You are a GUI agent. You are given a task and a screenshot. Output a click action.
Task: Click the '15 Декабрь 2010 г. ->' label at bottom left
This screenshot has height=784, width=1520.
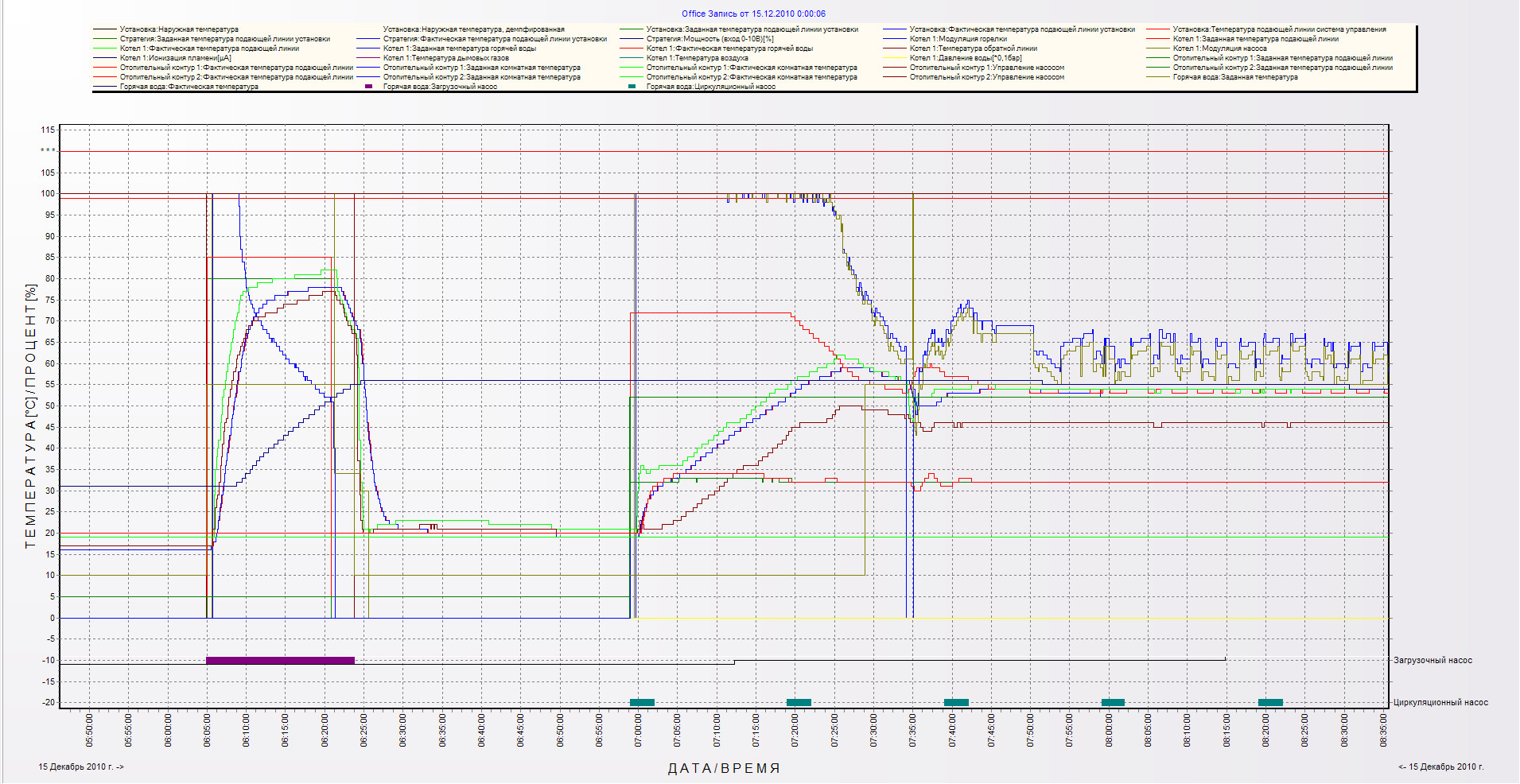tap(81, 767)
